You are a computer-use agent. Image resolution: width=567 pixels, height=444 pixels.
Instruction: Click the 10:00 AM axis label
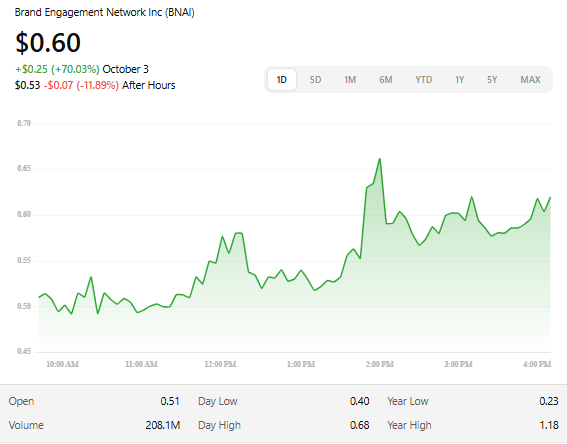[63, 364]
